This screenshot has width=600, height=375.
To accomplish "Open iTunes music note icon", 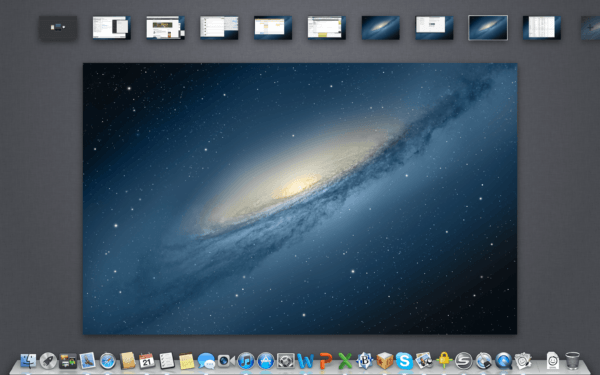I will click(246, 361).
